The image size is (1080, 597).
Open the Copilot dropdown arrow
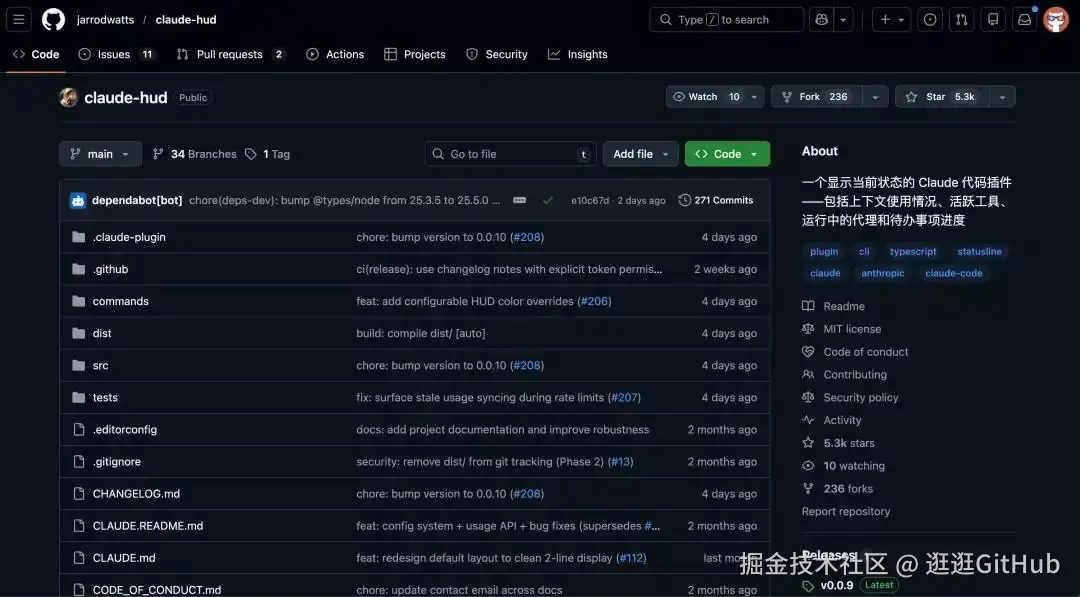coord(843,19)
